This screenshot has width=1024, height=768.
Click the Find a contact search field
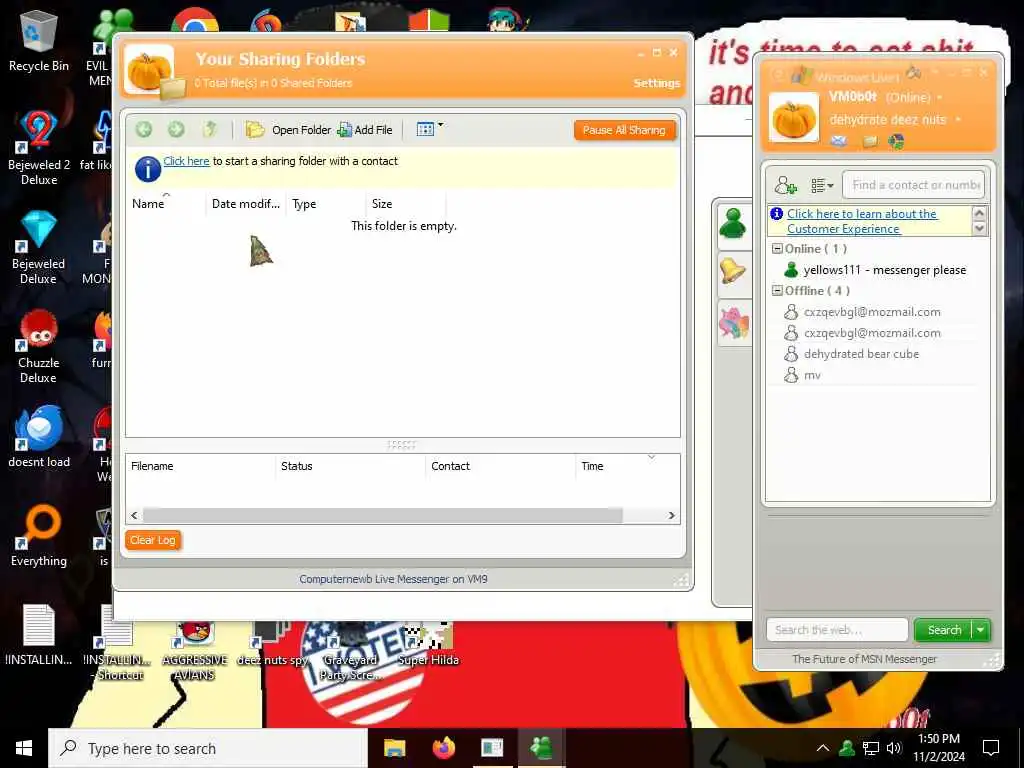click(x=914, y=185)
